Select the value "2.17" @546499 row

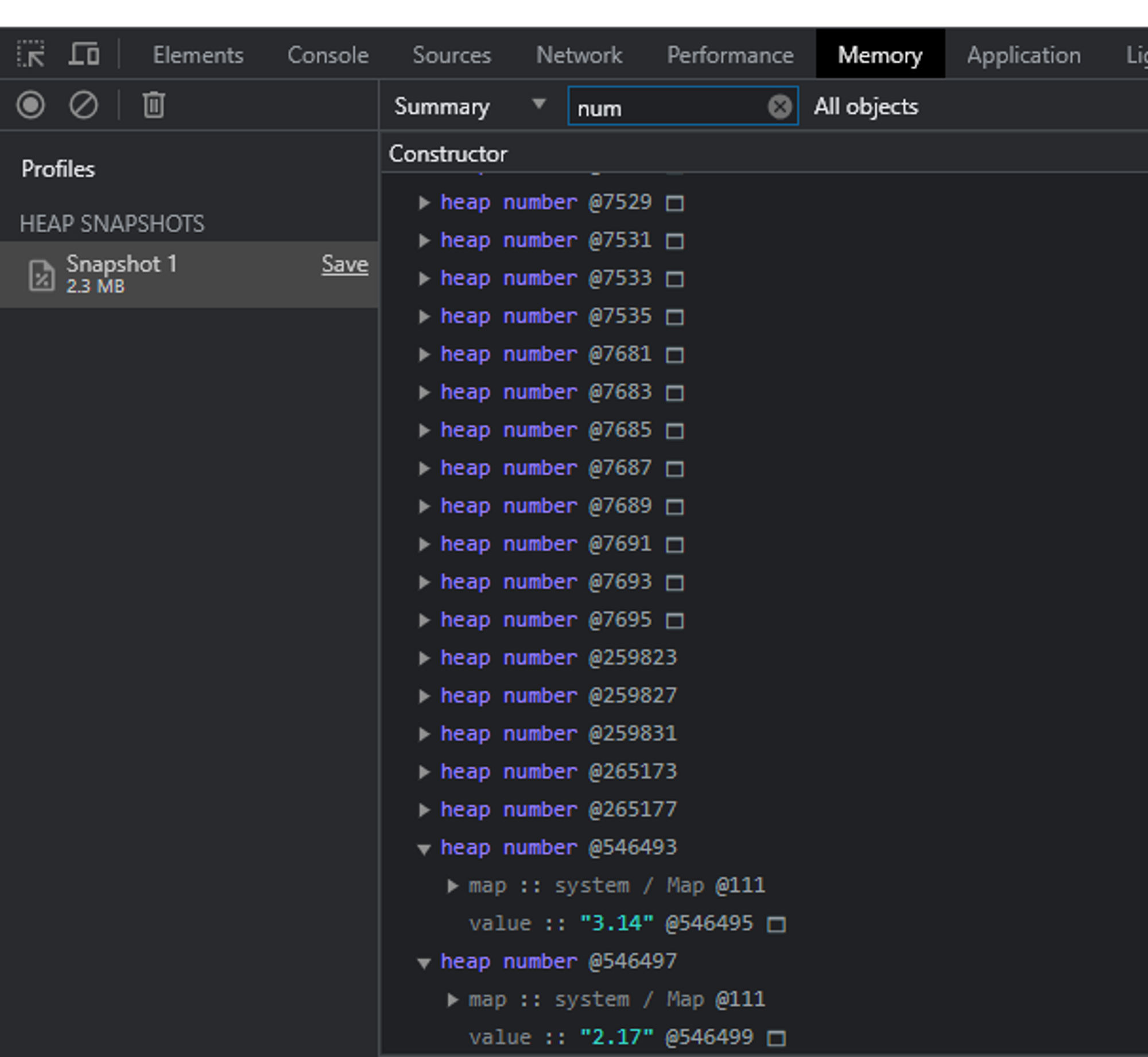(x=763, y=1037)
